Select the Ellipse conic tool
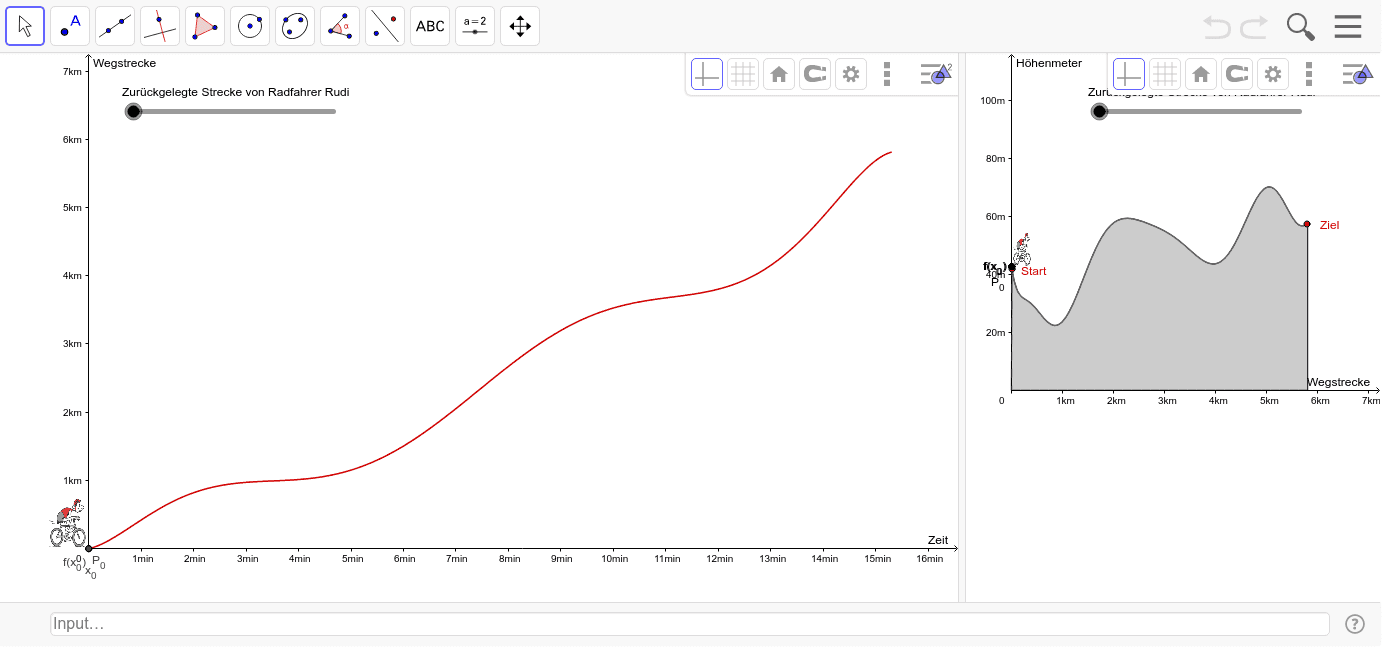 point(295,26)
